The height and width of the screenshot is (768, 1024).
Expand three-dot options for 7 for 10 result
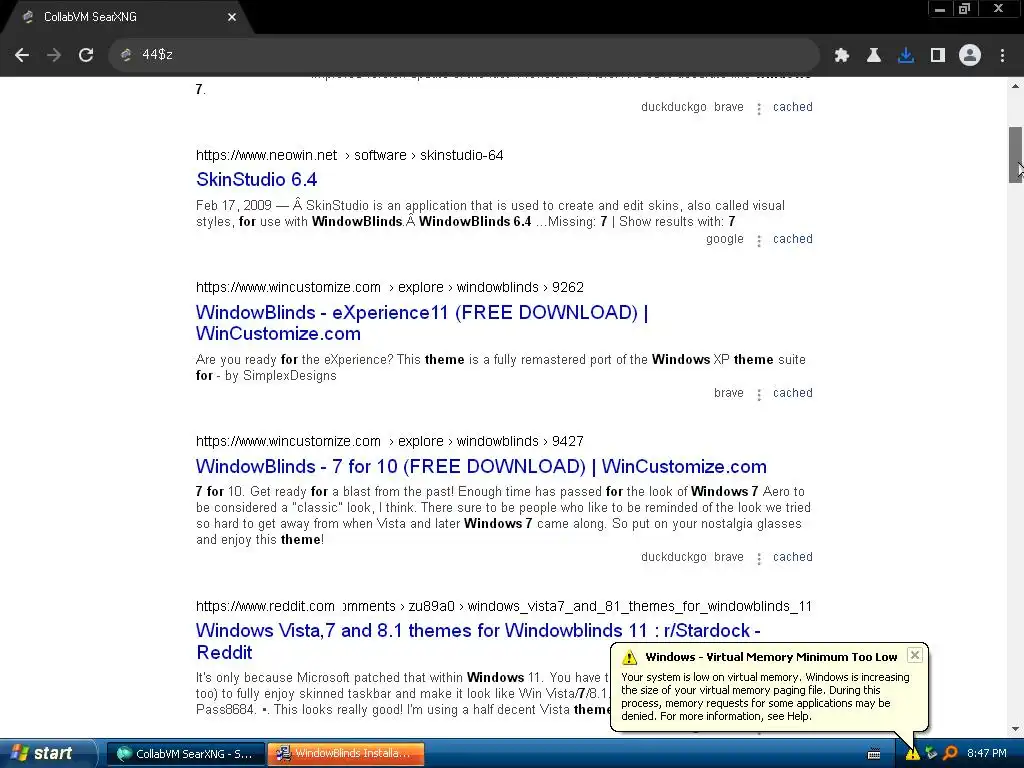[x=759, y=559]
